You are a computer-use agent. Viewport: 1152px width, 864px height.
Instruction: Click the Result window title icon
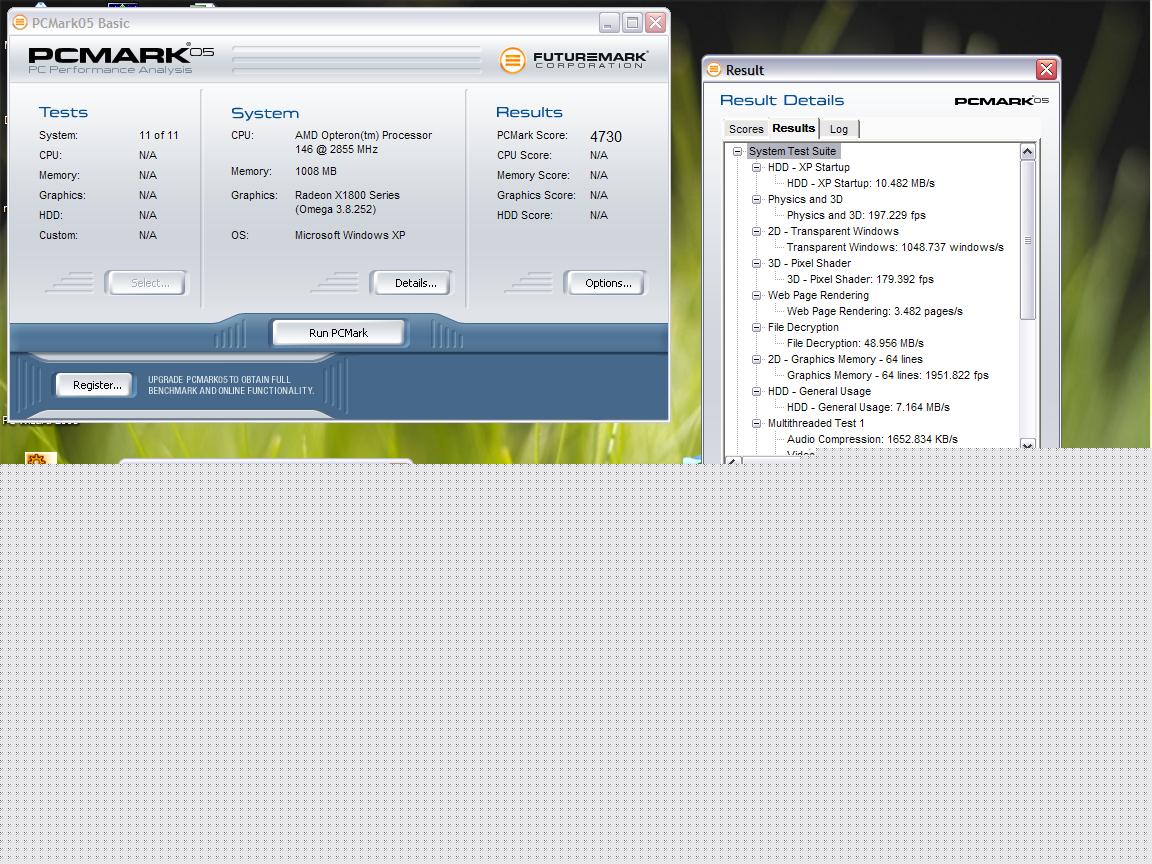tap(714, 70)
